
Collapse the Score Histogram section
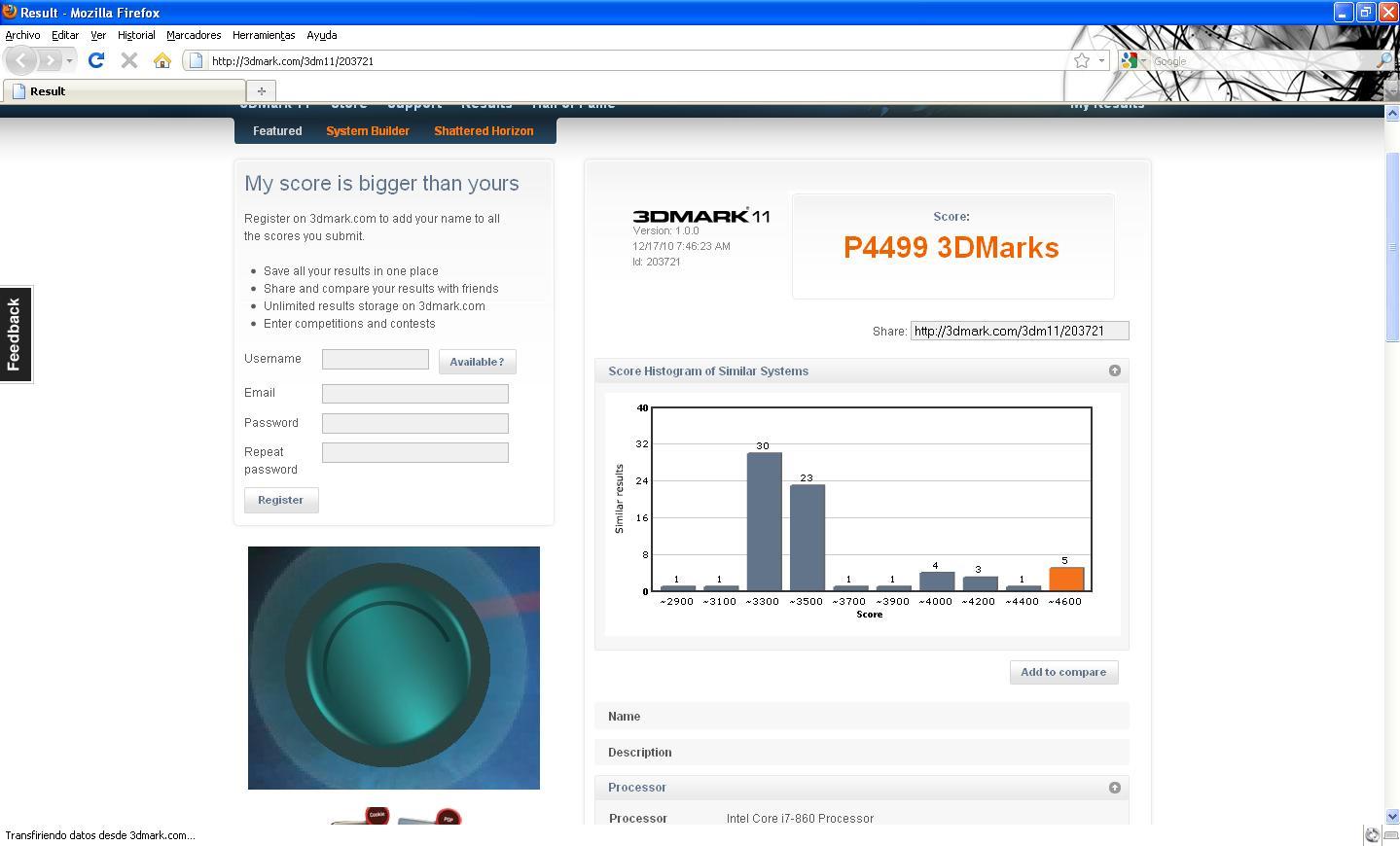(x=1115, y=370)
